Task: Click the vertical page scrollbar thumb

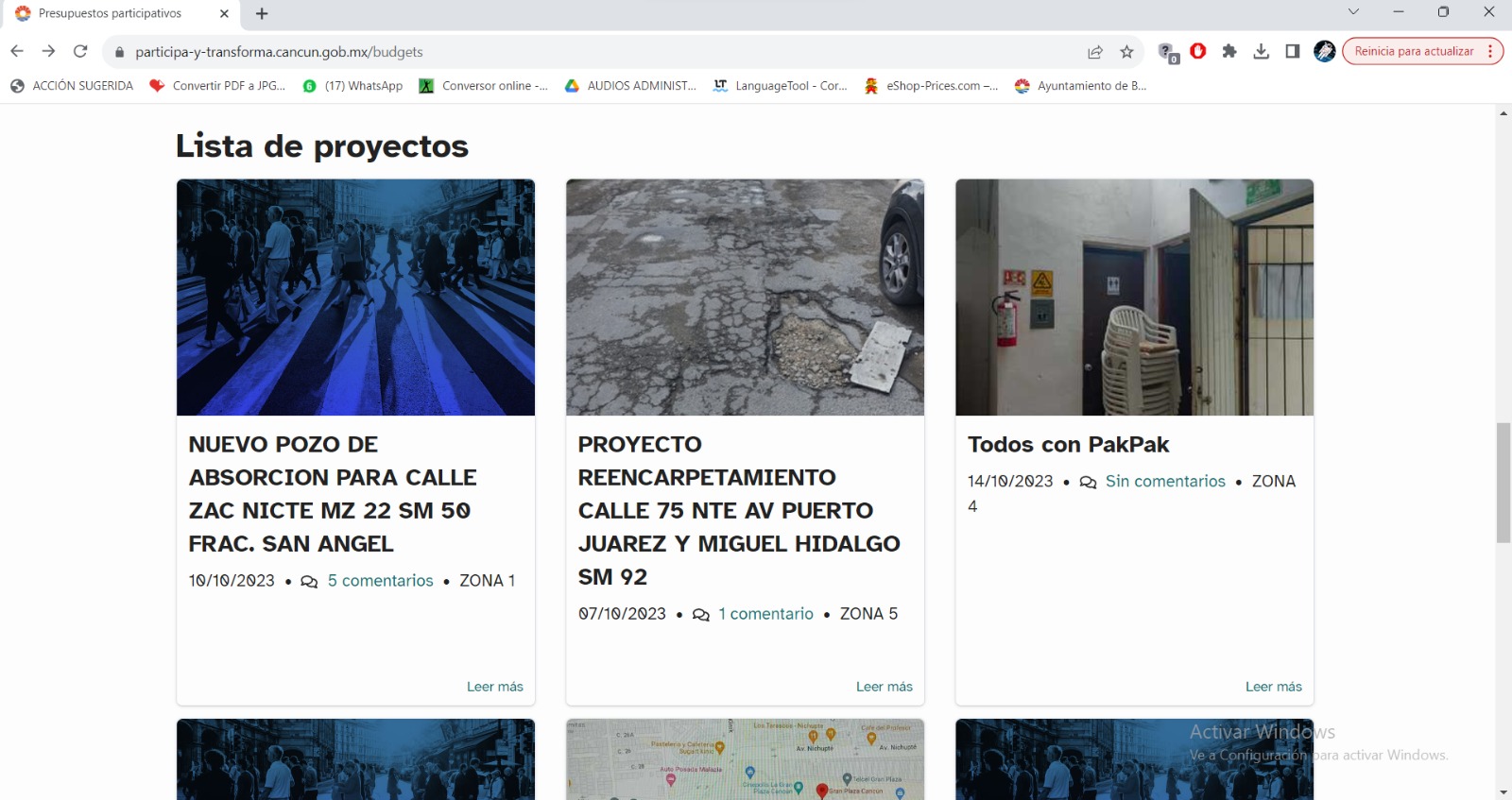Action: pyautogui.click(x=1503, y=484)
